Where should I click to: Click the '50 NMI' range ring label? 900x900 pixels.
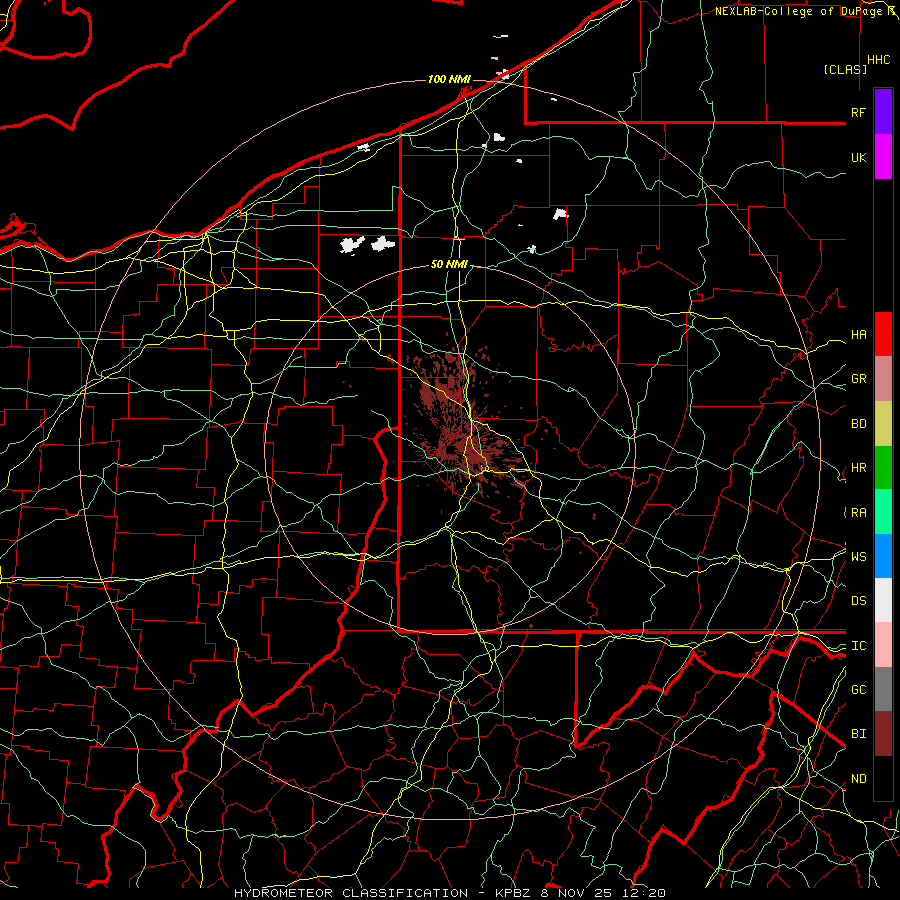449,264
